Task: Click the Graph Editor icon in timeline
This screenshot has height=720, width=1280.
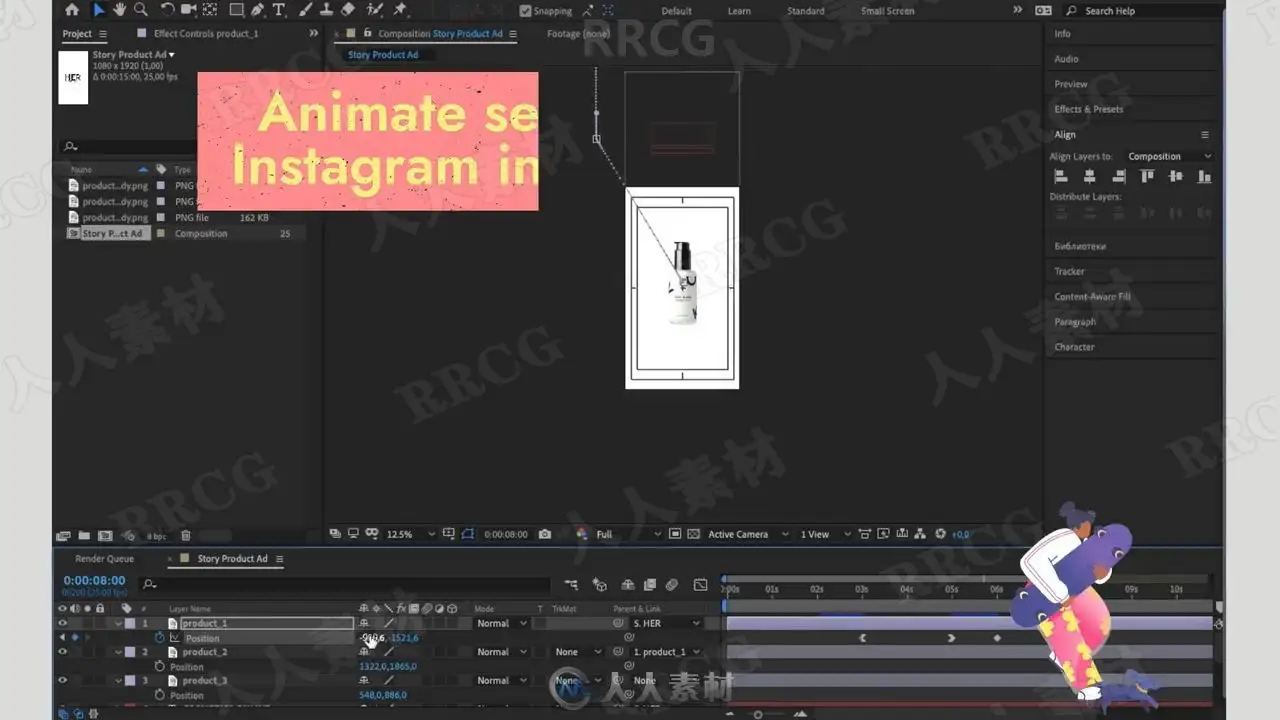Action: [x=701, y=584]
